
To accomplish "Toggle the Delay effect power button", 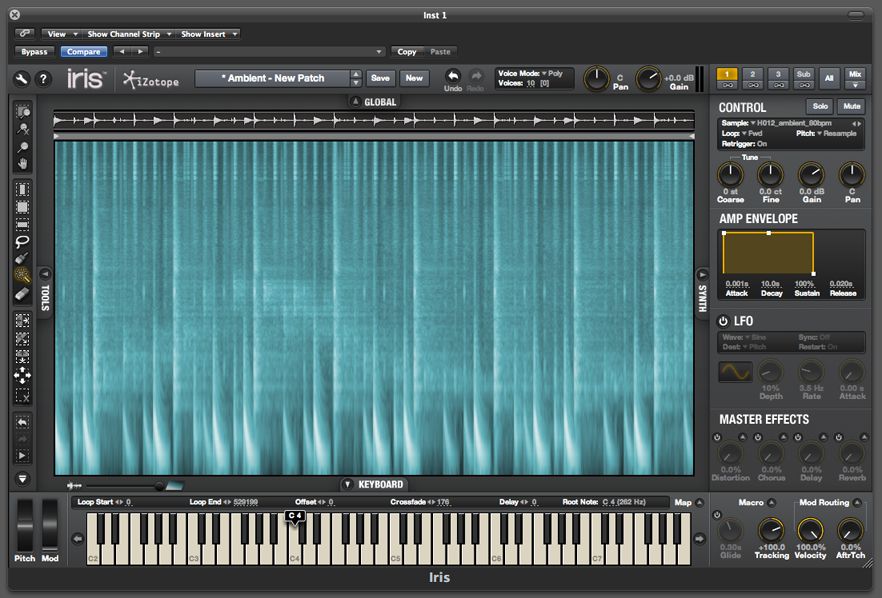I will (x=798, y=437).
